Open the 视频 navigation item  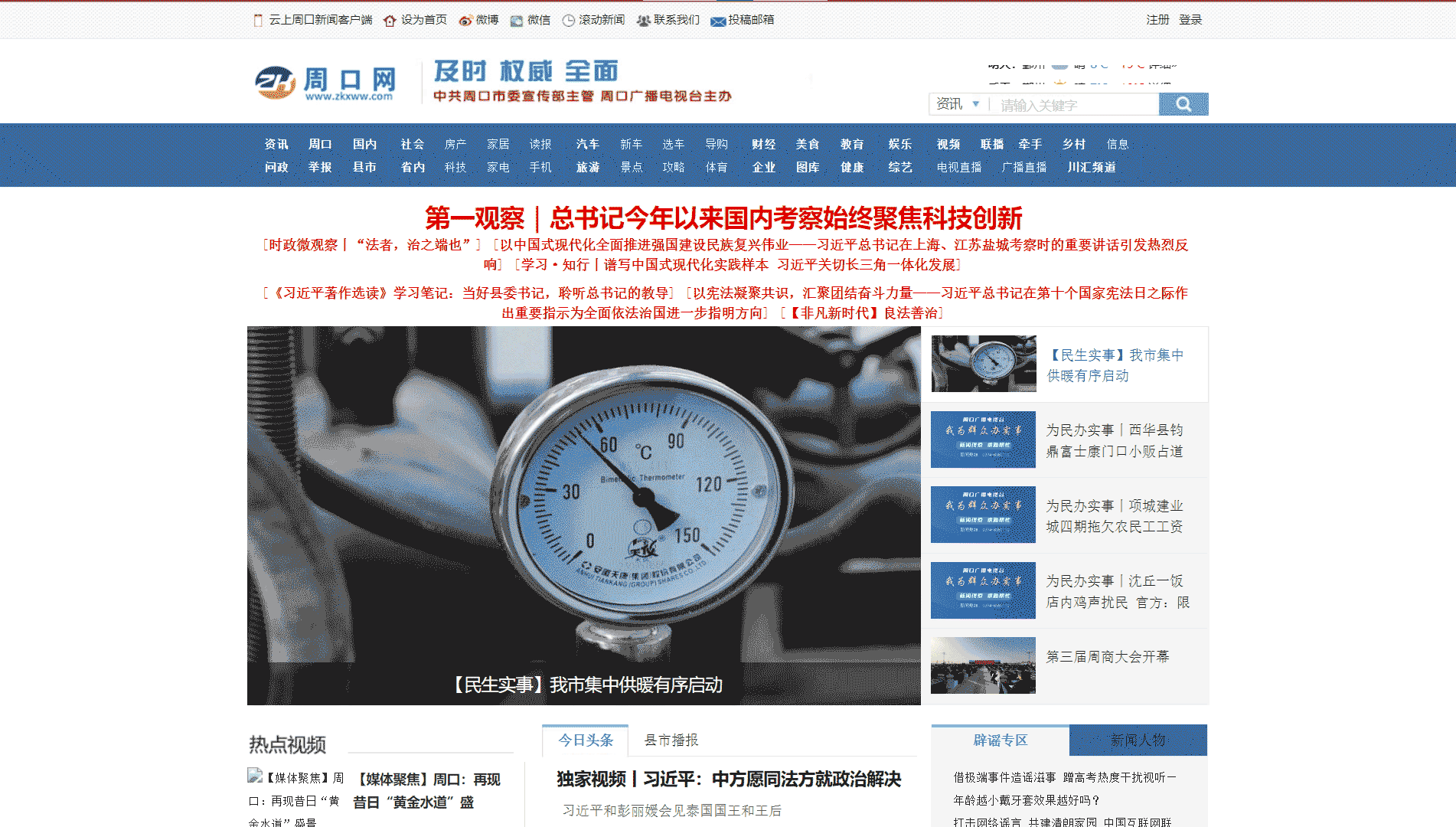[x=948, y=144]
